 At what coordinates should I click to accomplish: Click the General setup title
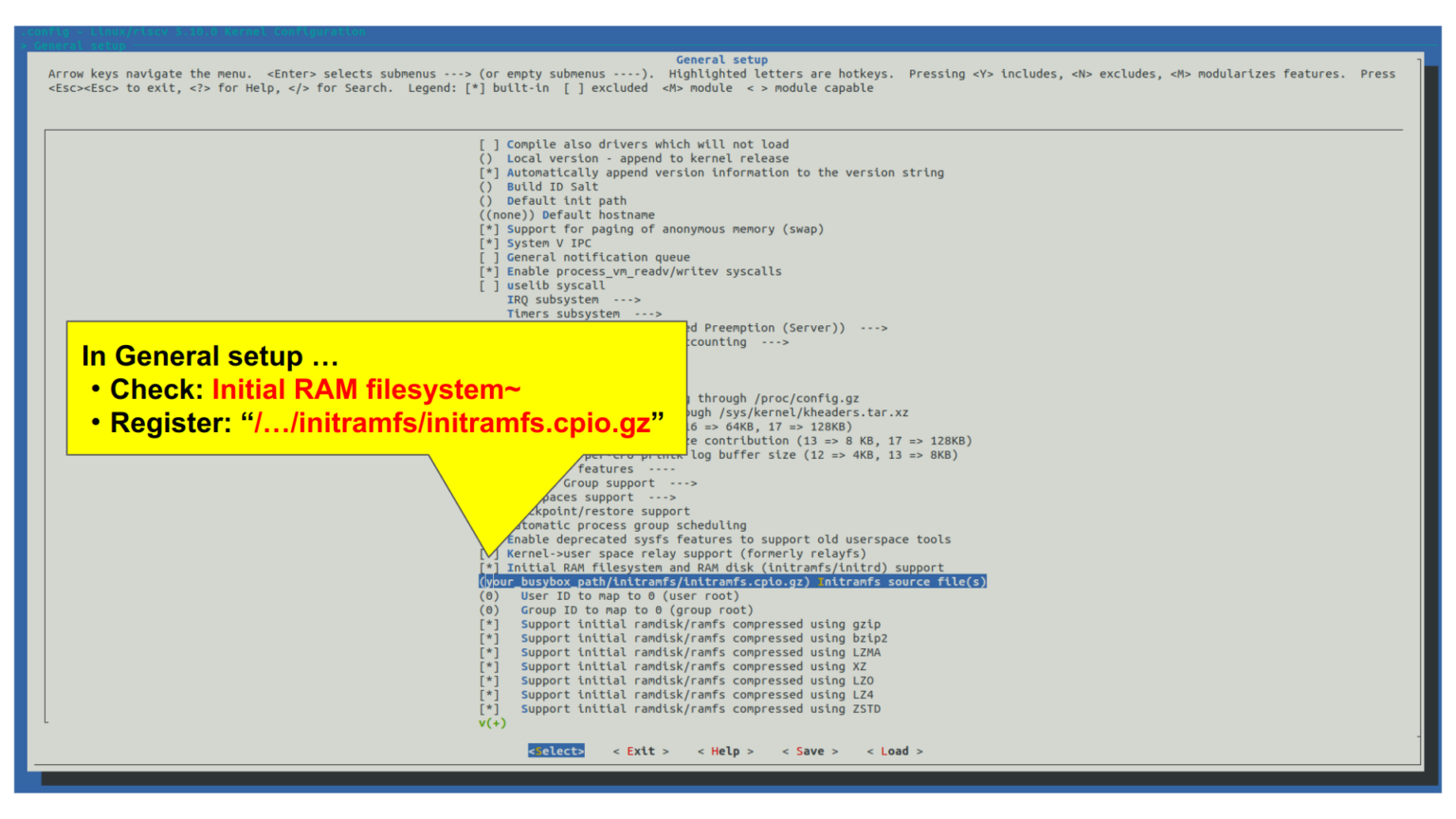721,60
